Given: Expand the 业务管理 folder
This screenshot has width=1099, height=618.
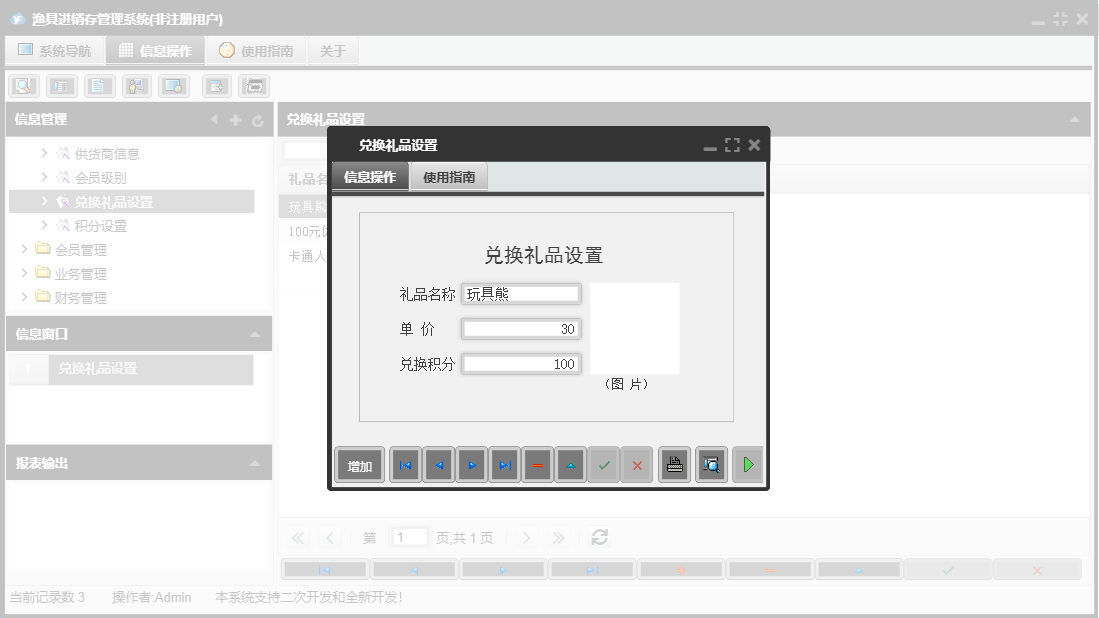Looking at the screenshot, I should click(x=25, y=273).
